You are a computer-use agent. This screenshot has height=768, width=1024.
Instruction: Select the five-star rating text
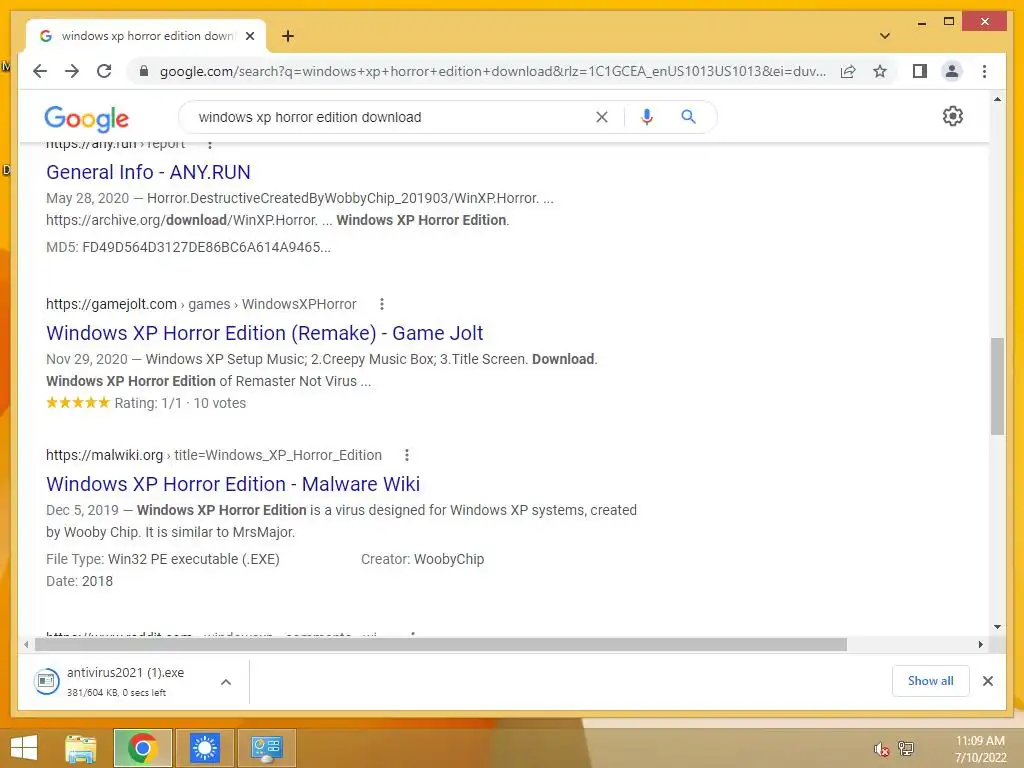click(146, 403)
